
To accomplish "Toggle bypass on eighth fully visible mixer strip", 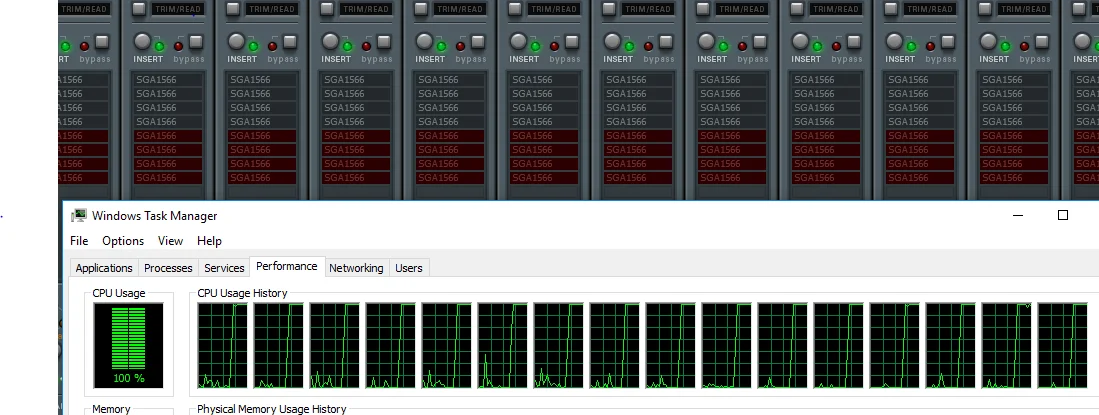I will pyautogui.click(x=854, y=42).
